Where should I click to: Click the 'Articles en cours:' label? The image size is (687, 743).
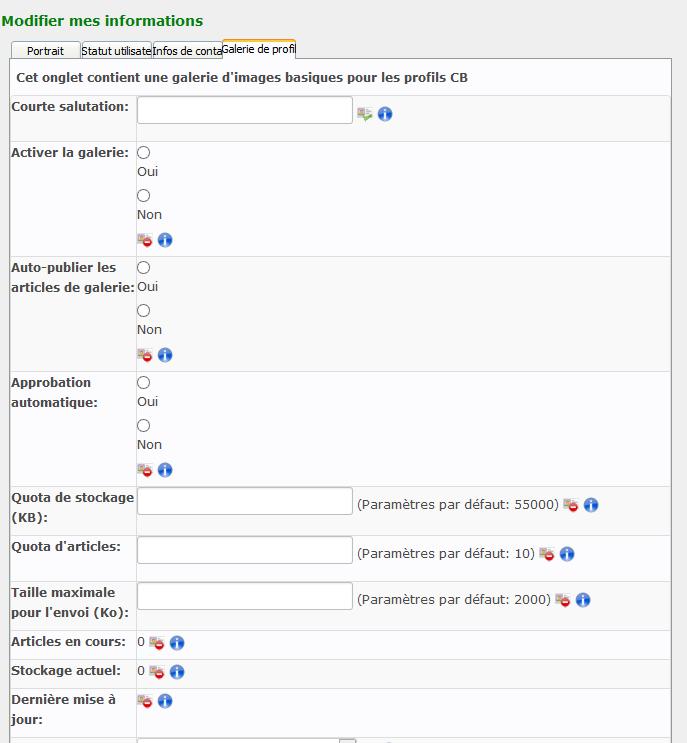69,642
